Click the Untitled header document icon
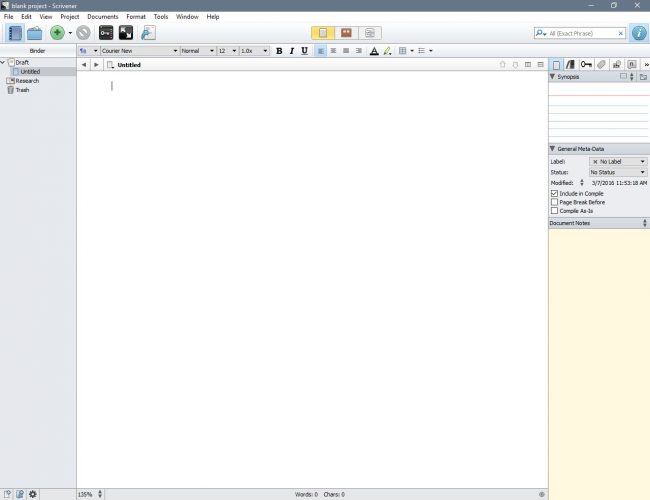Image resolution: width=650 pixels, height=500 pixels. 110,65
